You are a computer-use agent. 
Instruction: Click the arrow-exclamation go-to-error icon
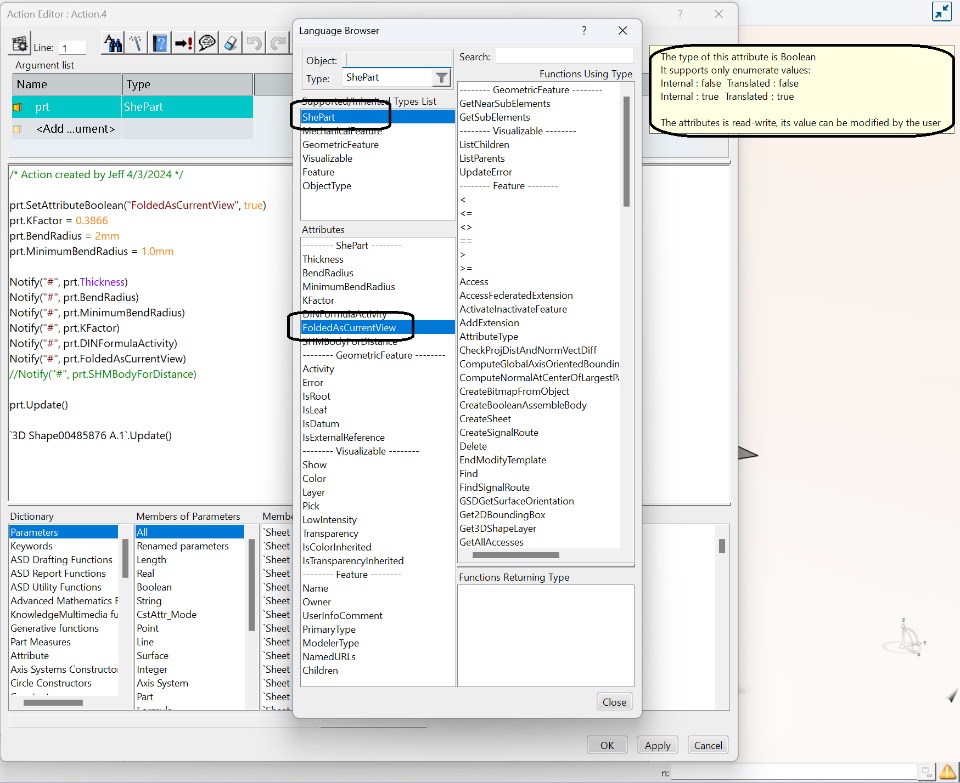(183, 43)
